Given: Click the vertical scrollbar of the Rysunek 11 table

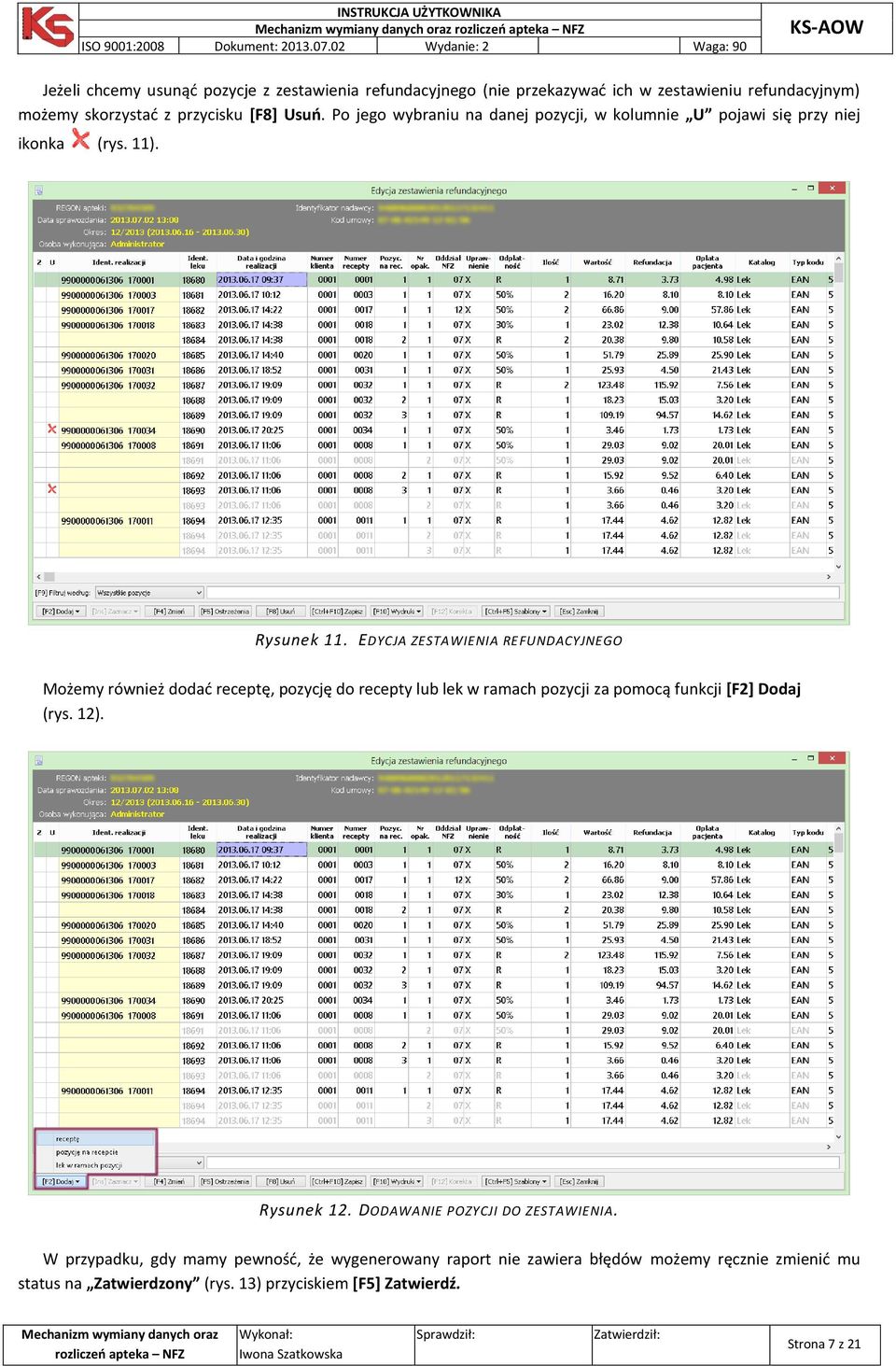Looking at the screenshot, I should point(839,412).
